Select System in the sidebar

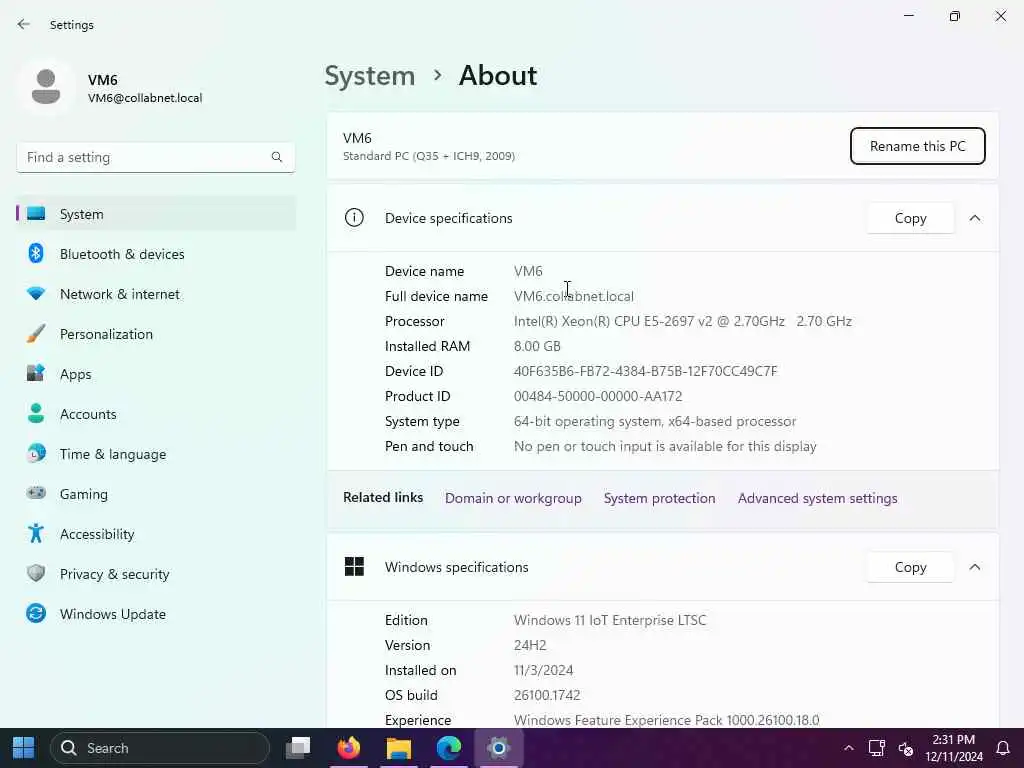tap(155, 214)
